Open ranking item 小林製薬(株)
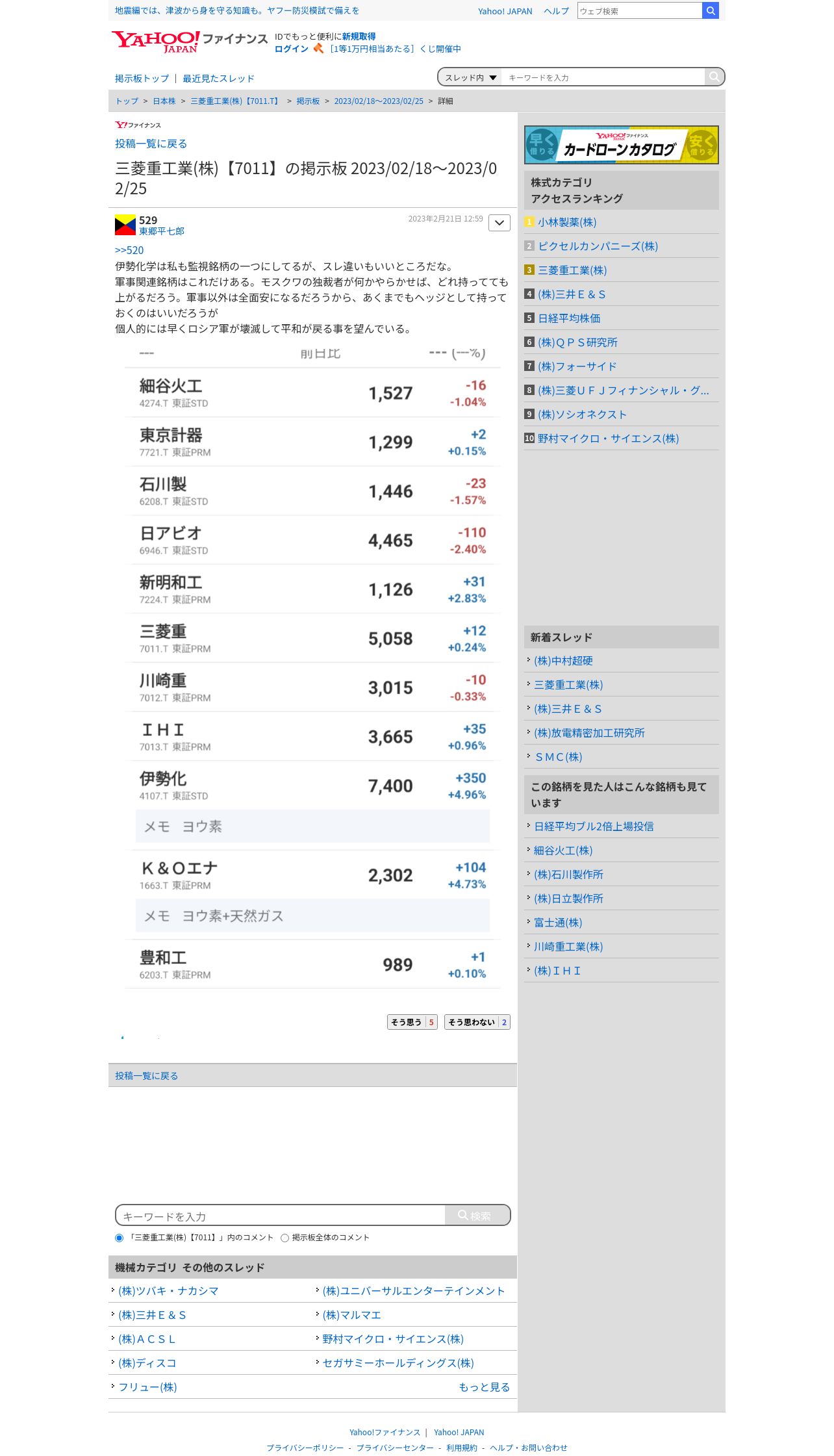The image size is (834, 1456). pyautogui.click(x=567, y=222)
